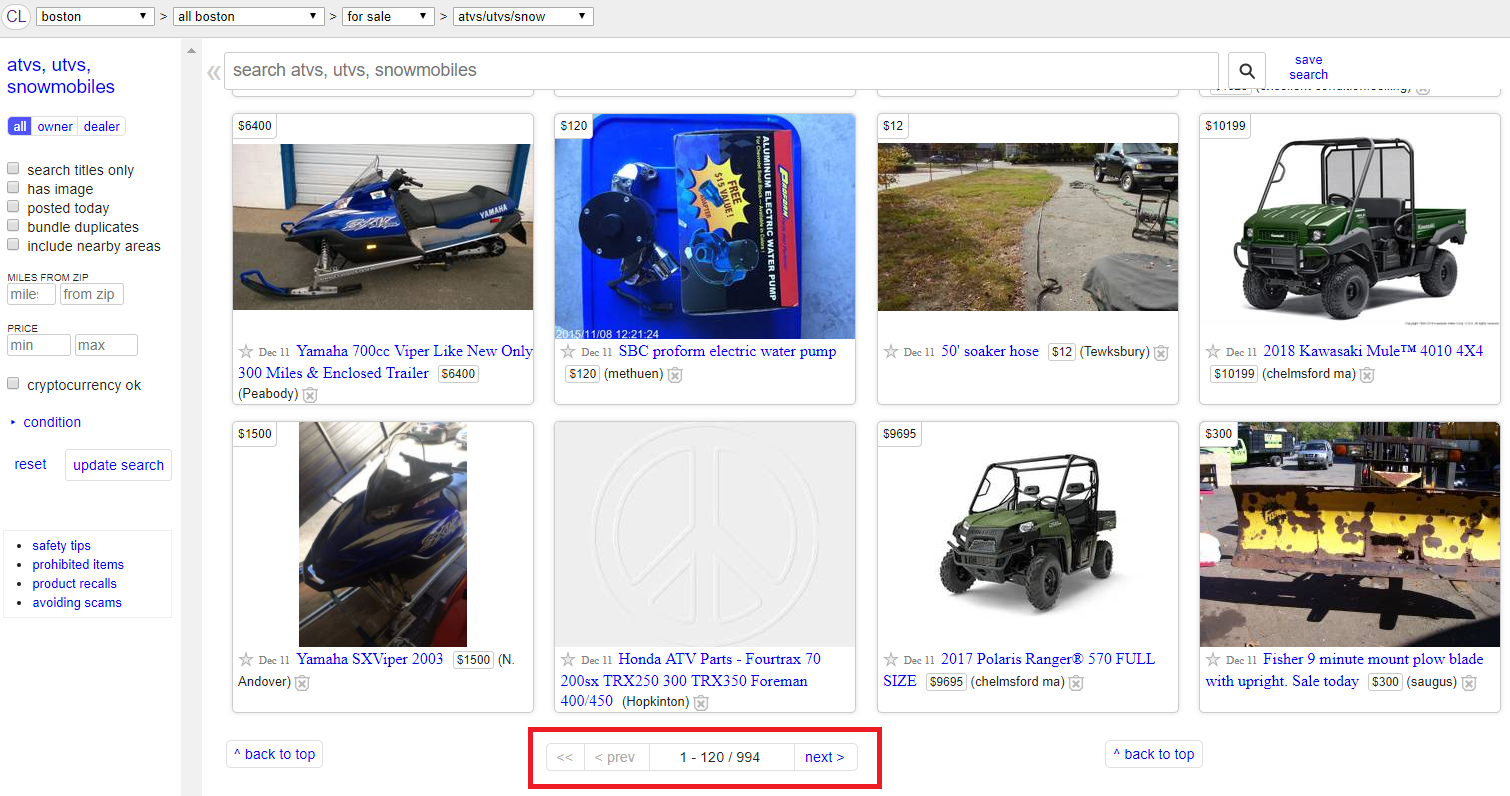Viewport: 1510px width, 796px height.
Task: Click save search link
Action: 1308,67
